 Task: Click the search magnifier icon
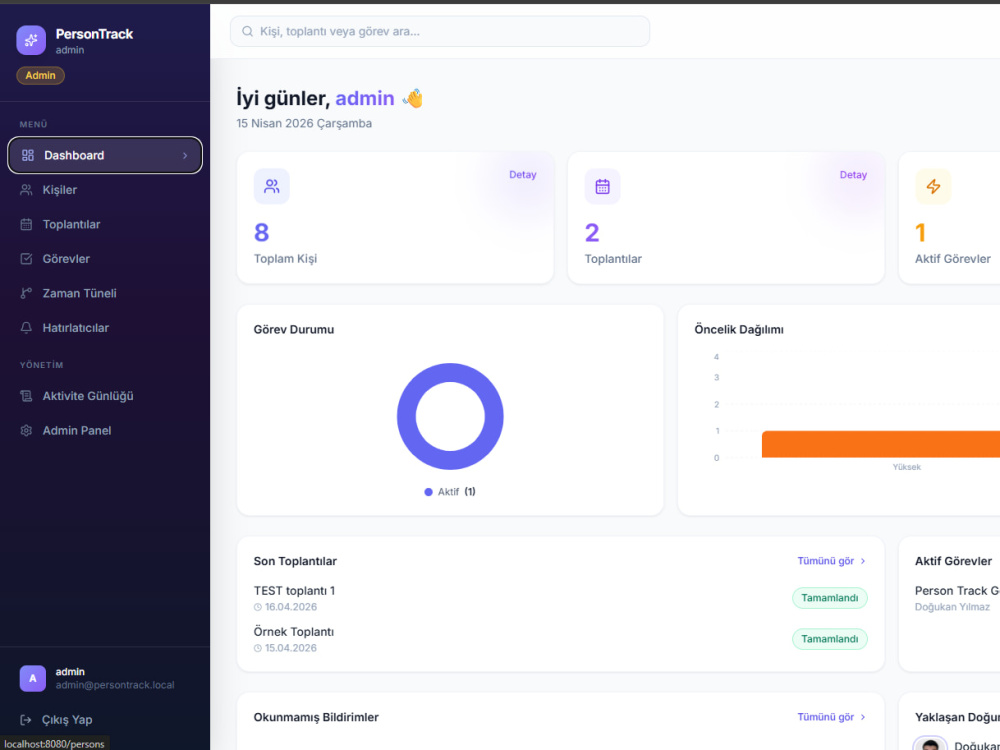[x=247, y=31]
